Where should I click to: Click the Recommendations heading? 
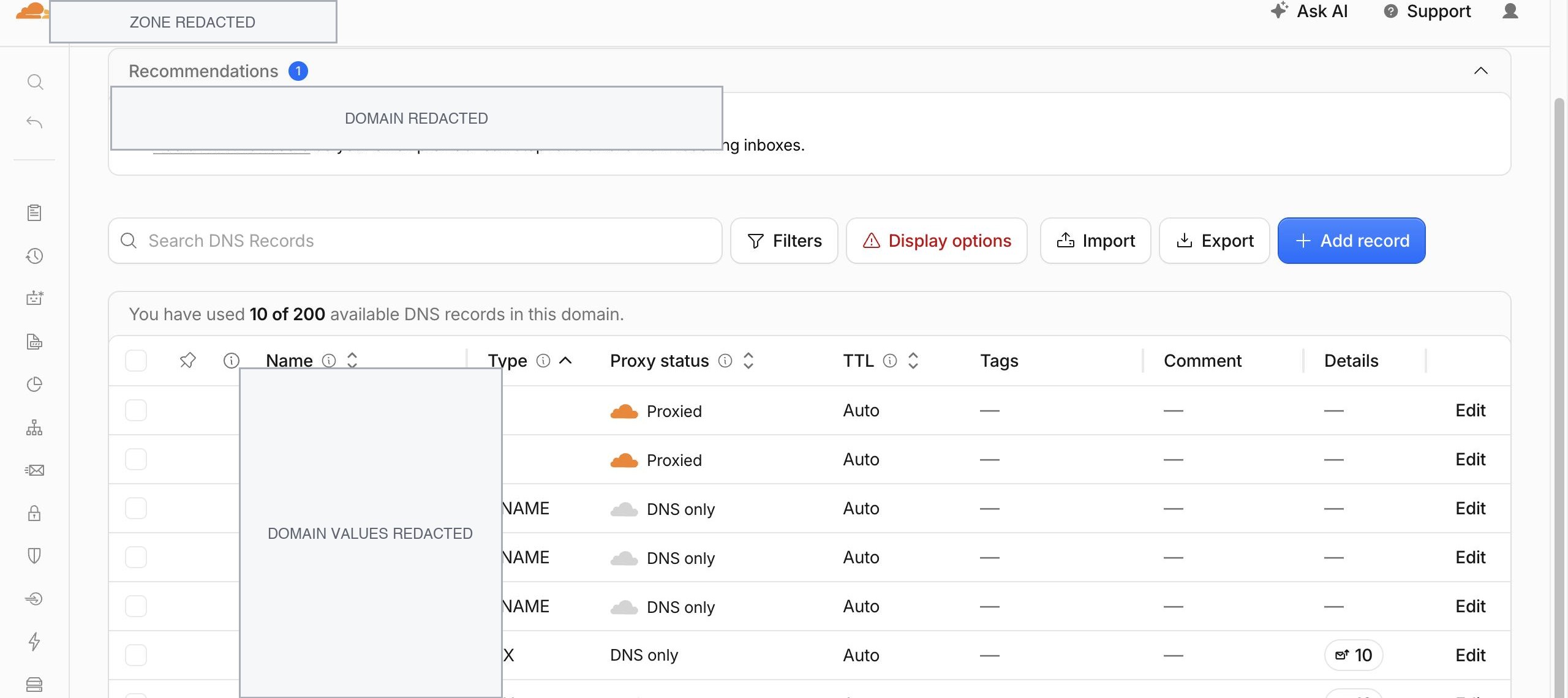[x=203, y=71]
